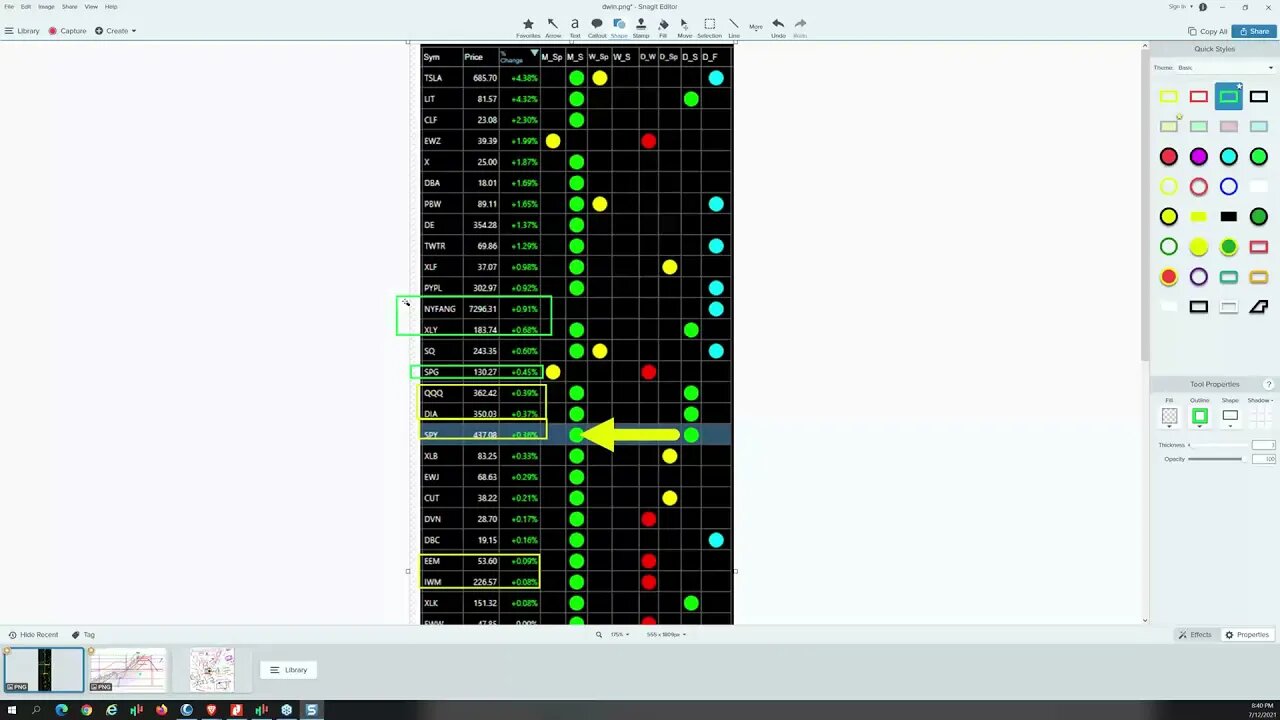Click the blue Share button
The width and height of the screenshot is (1280, 720).
(1254, 31)
